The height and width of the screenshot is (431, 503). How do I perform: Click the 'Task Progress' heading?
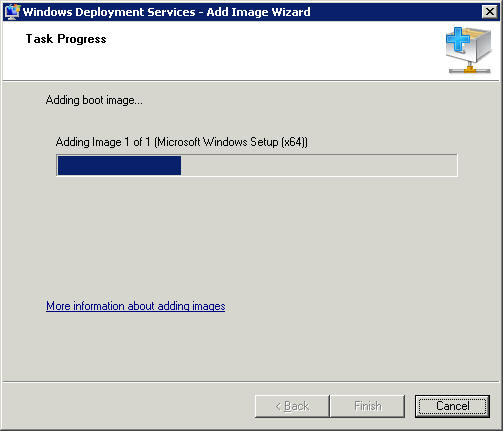coord(66,39)
